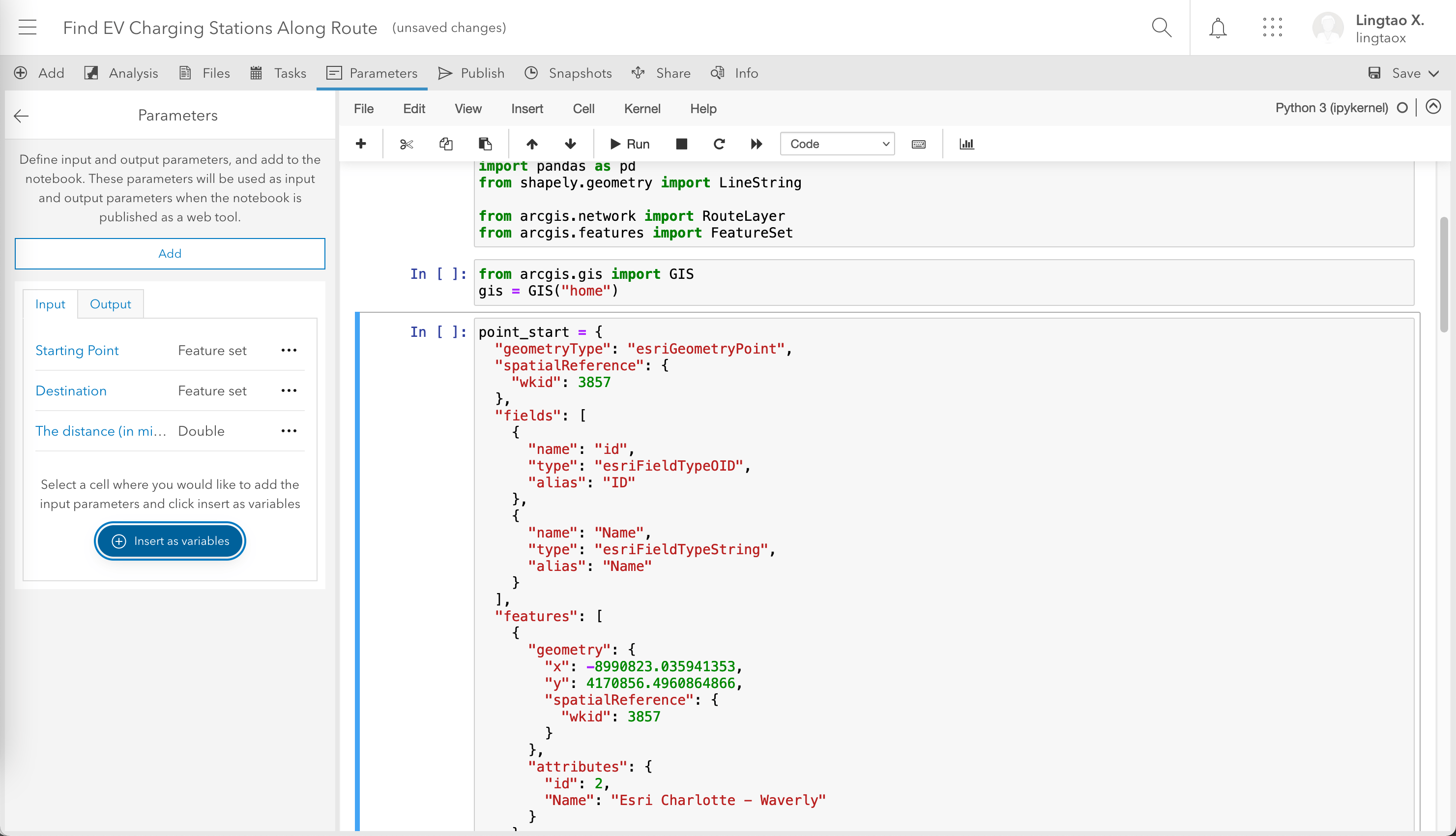Image resolution: width=1456 pixels, height=836 pixels.
Task: Open the Kernel menu
Action: pyautogui.click(x=641, y=108)
